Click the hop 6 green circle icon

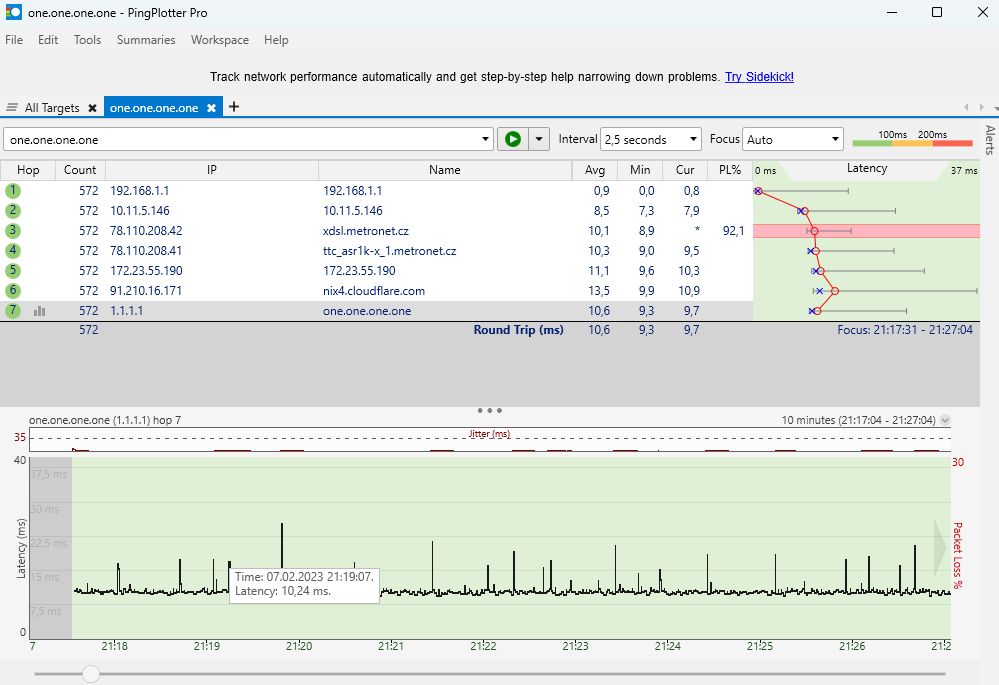pos(13,290)
